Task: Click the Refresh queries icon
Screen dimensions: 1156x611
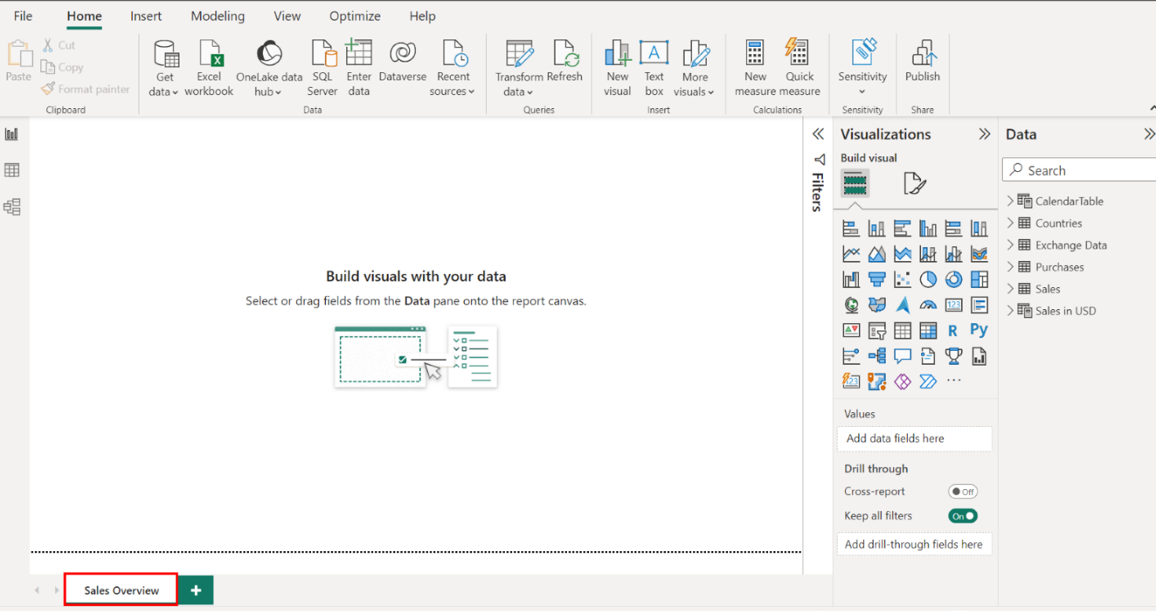Action: tap(565, 54)
